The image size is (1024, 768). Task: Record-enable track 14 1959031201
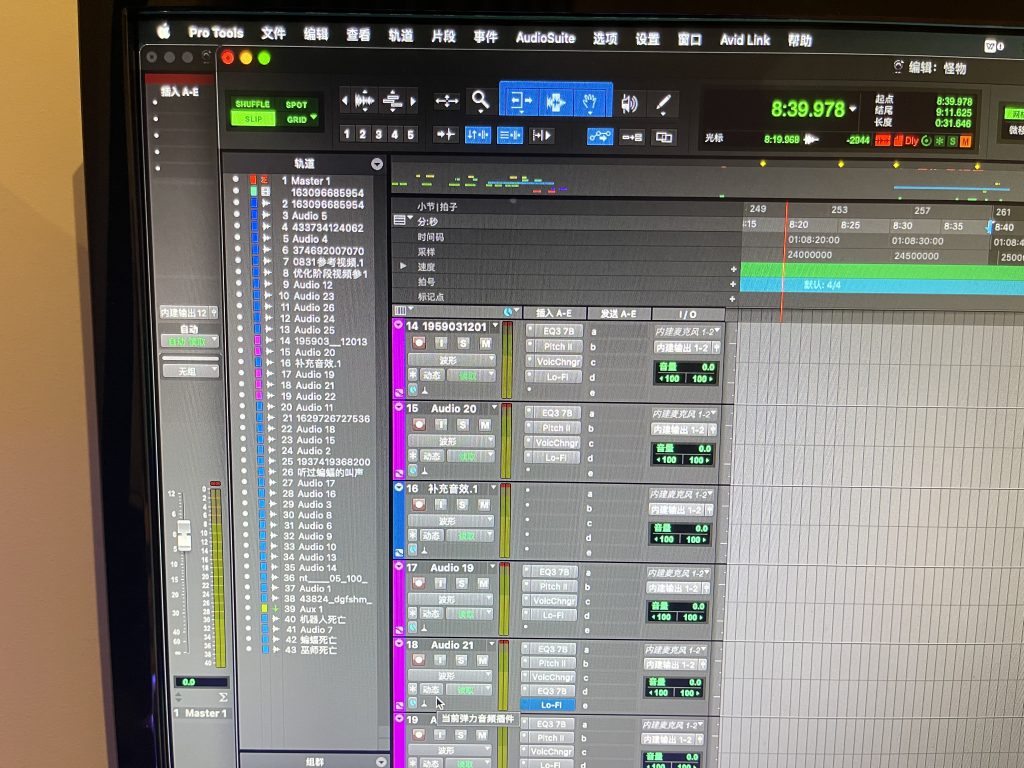(419, 343)
